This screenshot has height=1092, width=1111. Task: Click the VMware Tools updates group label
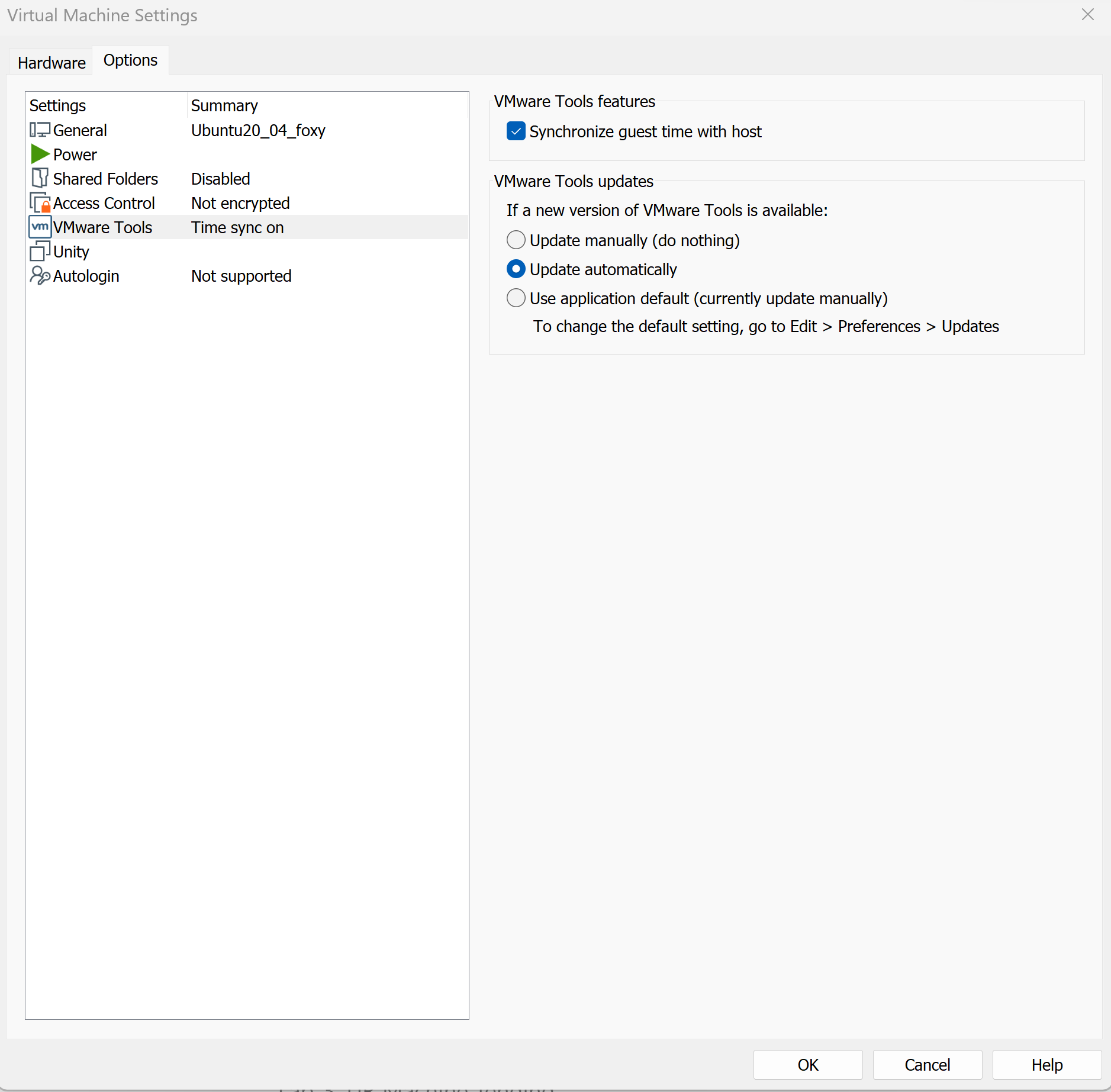click(574, 181)
